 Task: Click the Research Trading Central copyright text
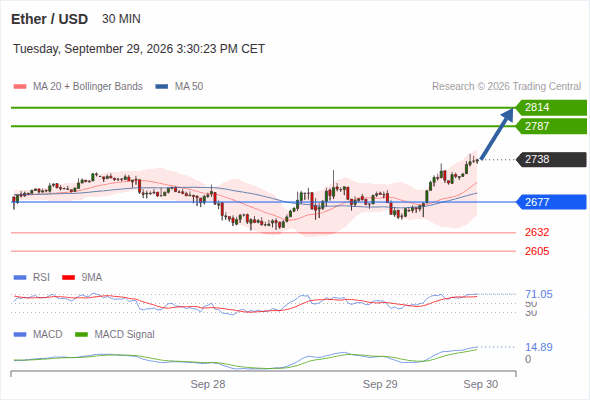(506, 87)
